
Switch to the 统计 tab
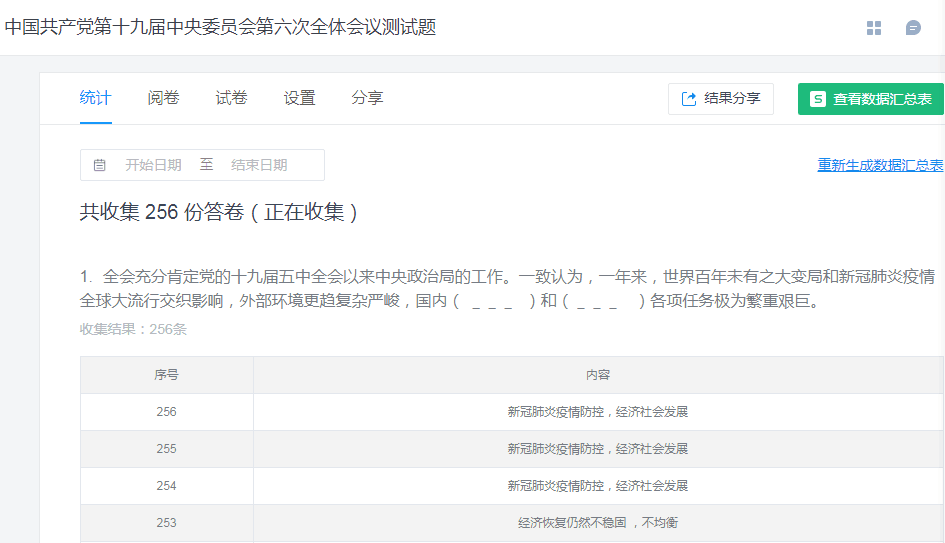[x=95, y=98]
